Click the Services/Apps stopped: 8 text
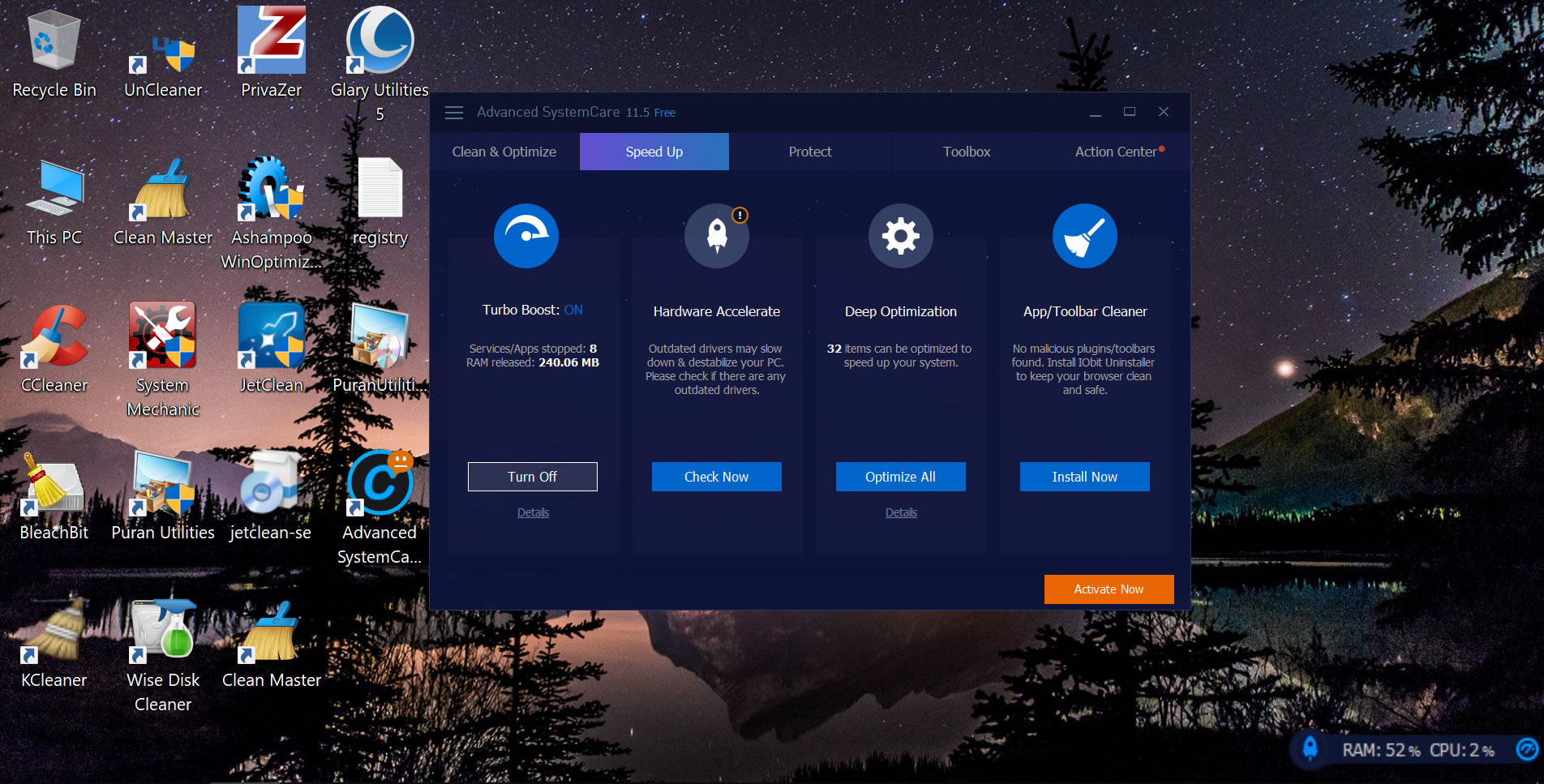 (x=533, y=349)
